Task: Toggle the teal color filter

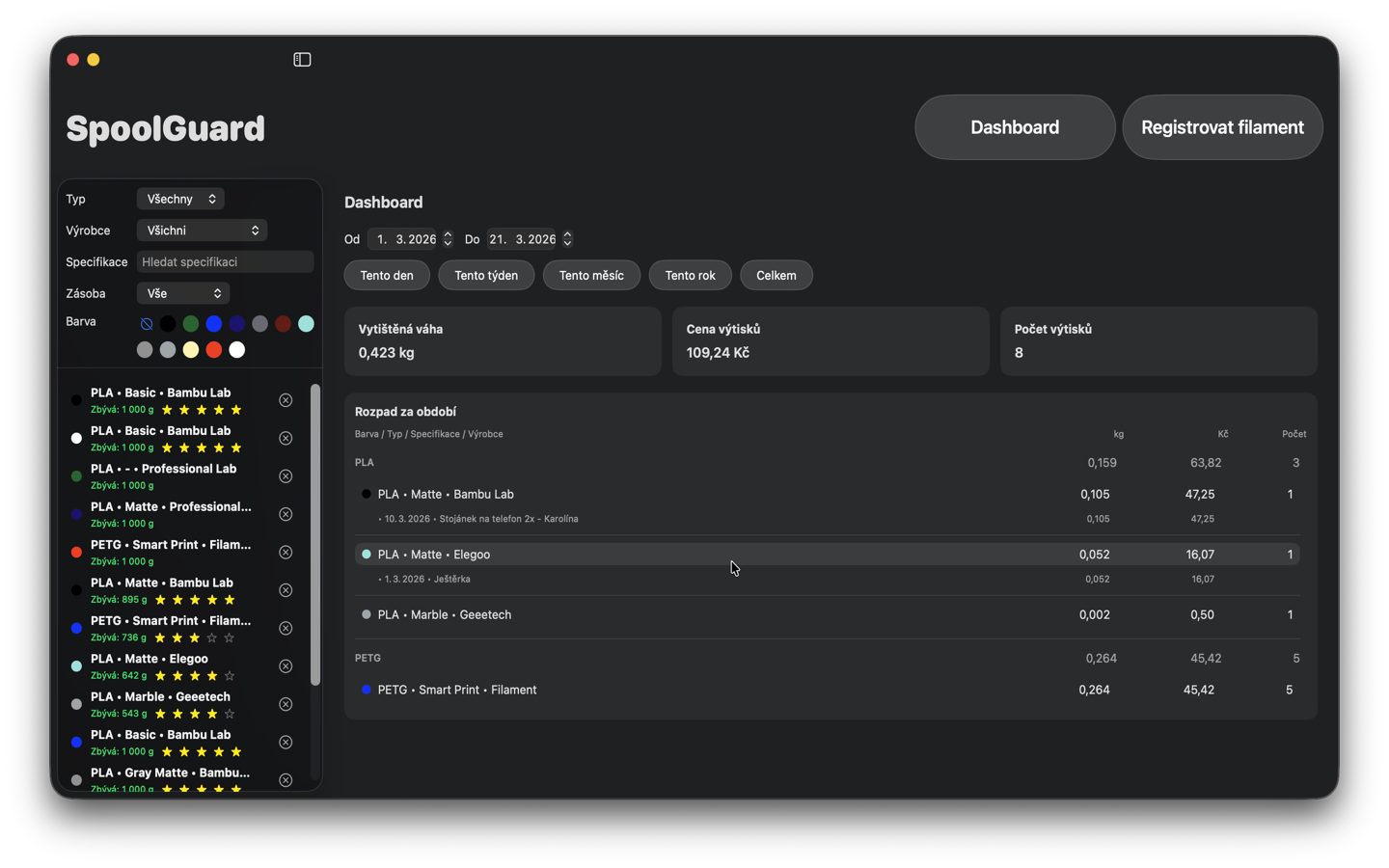Action: [x=306, y=323]
